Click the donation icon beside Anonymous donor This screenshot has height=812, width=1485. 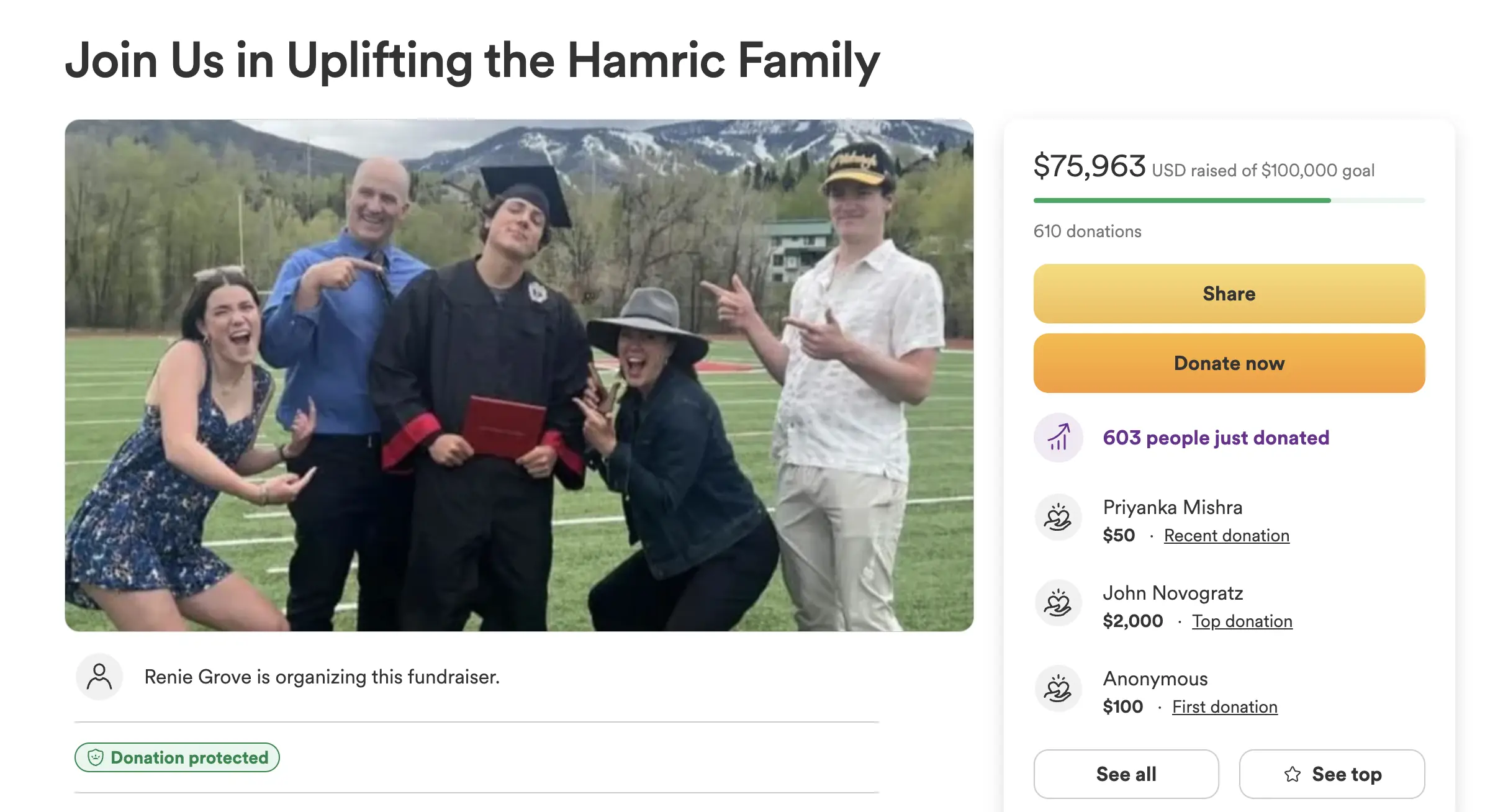1058,689
